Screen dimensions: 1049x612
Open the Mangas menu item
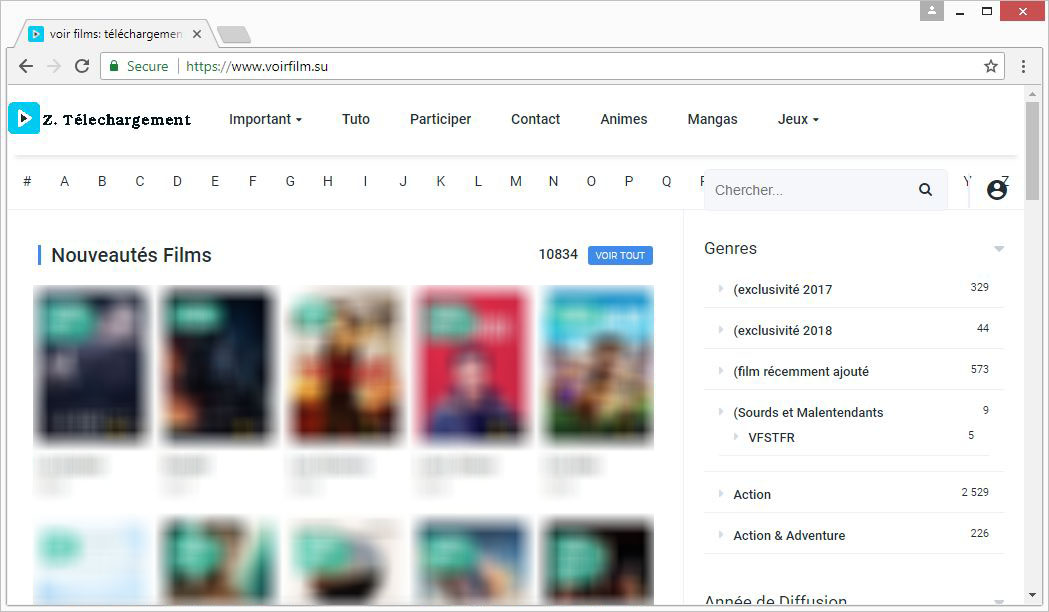click(x=712, y=119)
